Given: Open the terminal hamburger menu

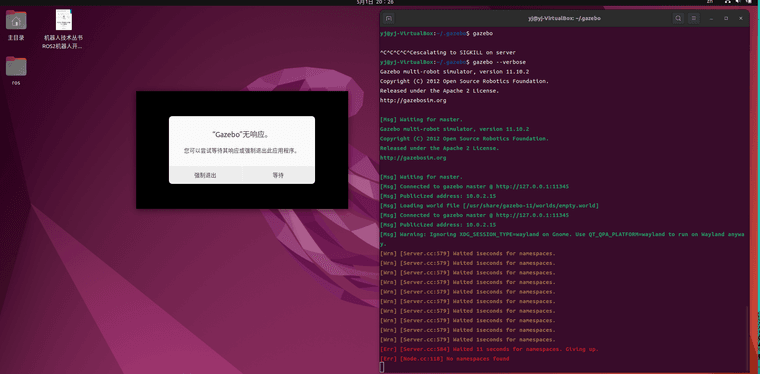Looking at the screenshot, I should 694,18.
